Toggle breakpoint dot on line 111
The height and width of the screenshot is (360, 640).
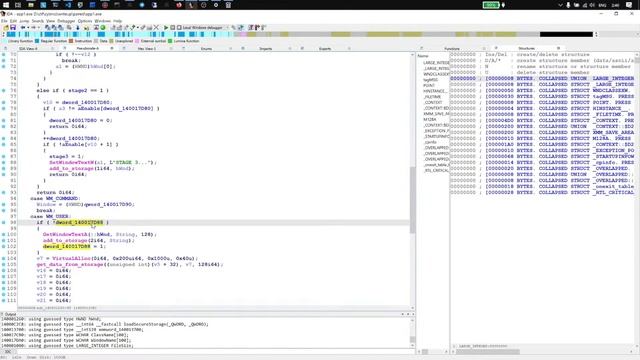[x=4, y=300]
